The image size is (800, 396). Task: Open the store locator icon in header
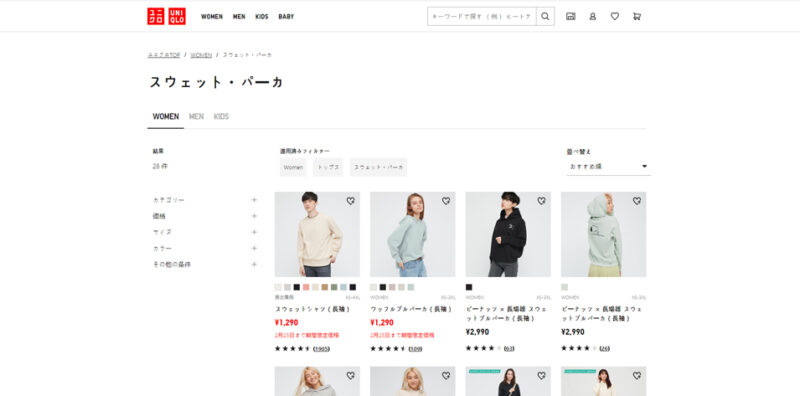coord(570,16)
